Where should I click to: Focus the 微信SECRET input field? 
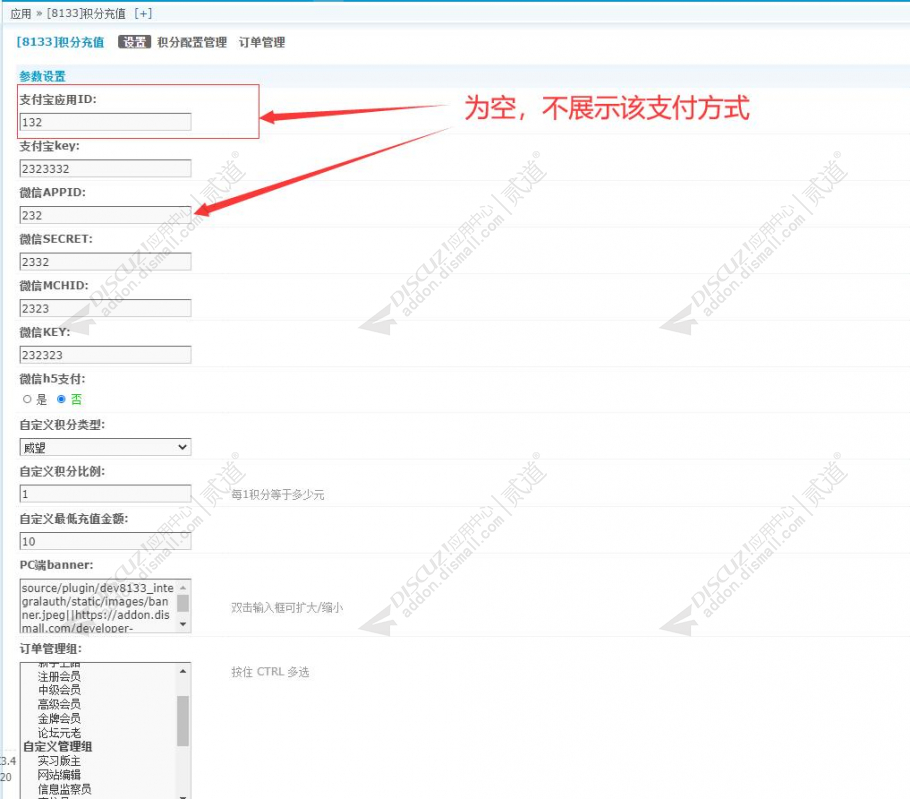(x=105, y=262)
